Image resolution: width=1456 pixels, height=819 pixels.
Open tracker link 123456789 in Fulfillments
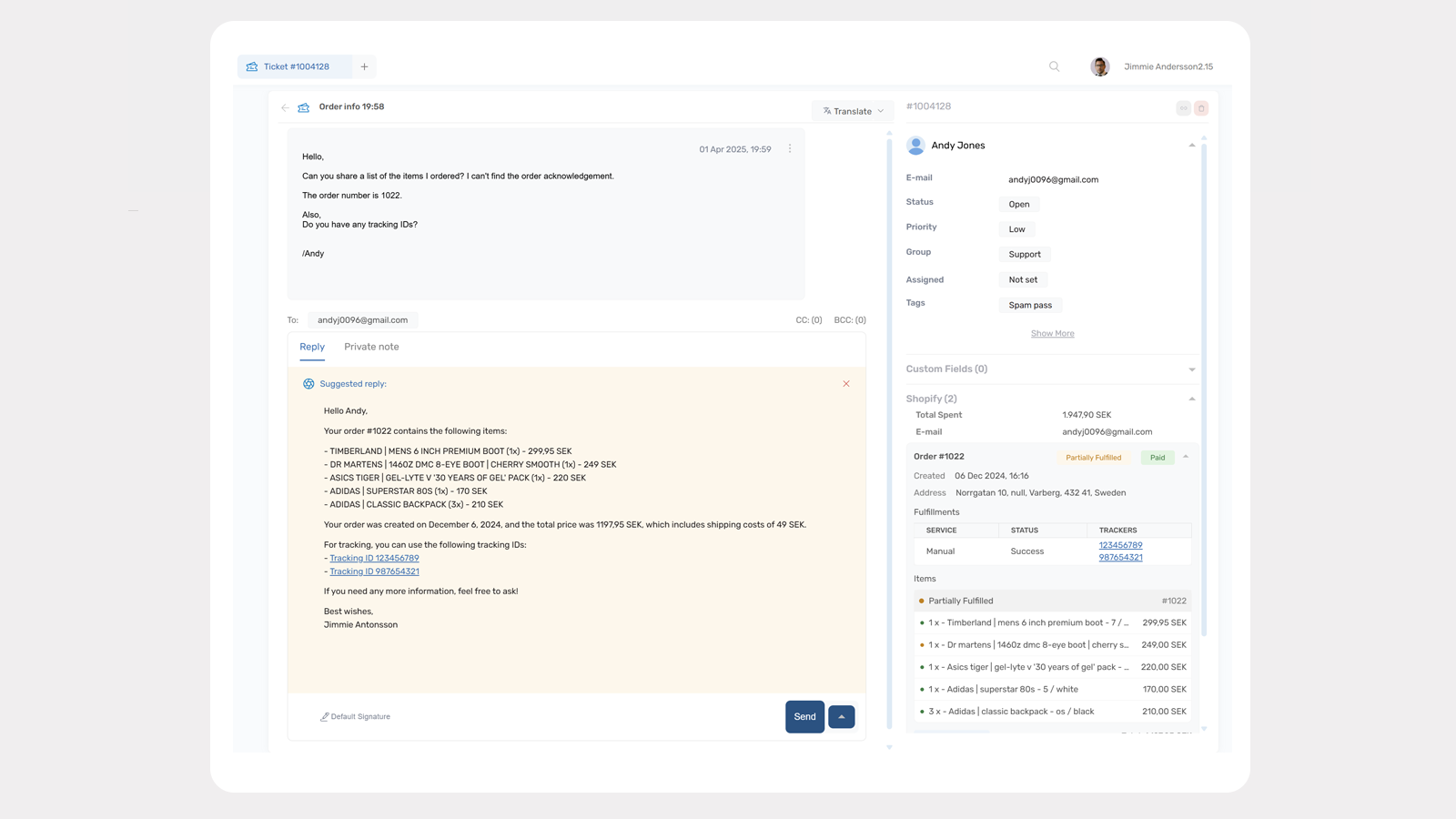[x=1120, y=545]
